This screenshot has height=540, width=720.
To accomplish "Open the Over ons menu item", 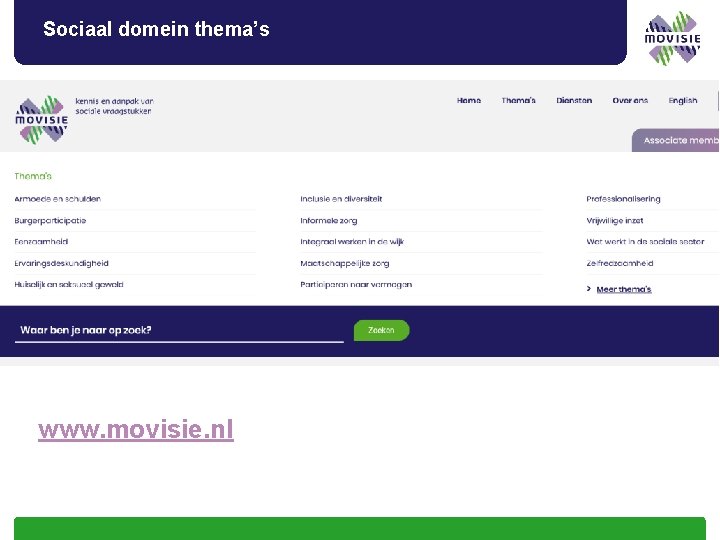I will pos(630,101).
